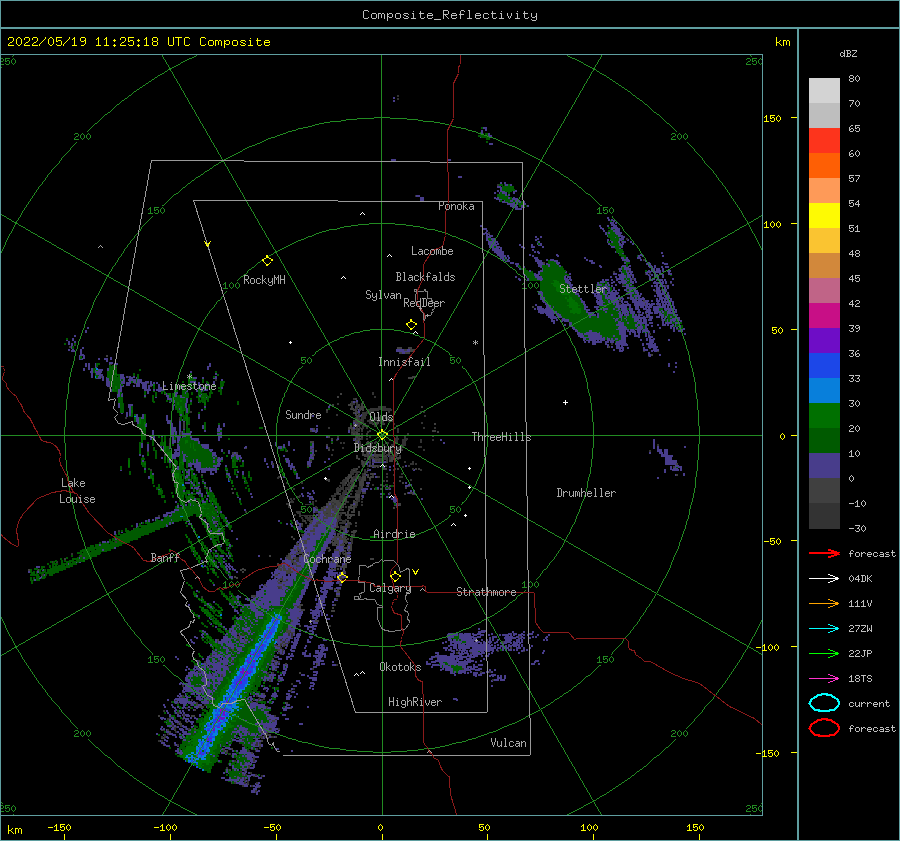
Task: Click the Sylvan label
Action: (x=383, y=295)
